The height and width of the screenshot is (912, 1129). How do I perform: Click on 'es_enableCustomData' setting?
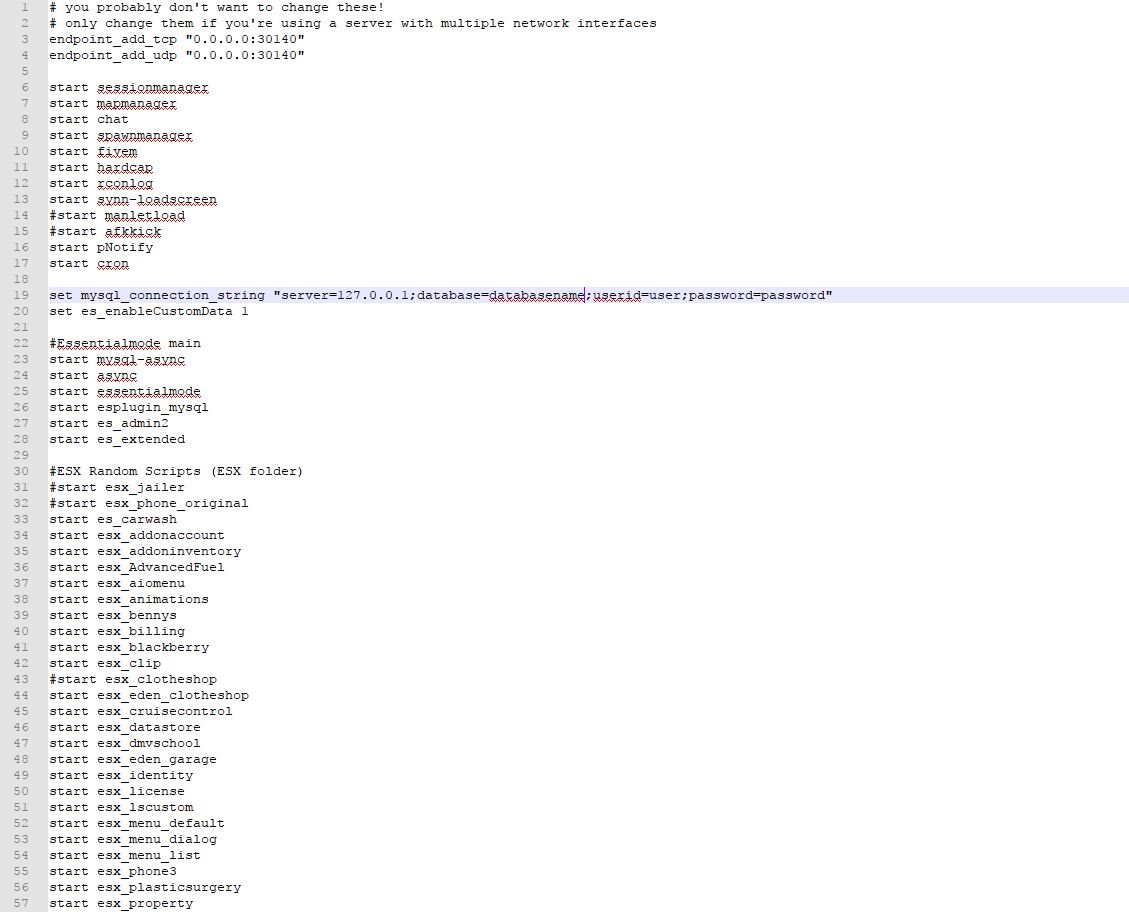156,312
